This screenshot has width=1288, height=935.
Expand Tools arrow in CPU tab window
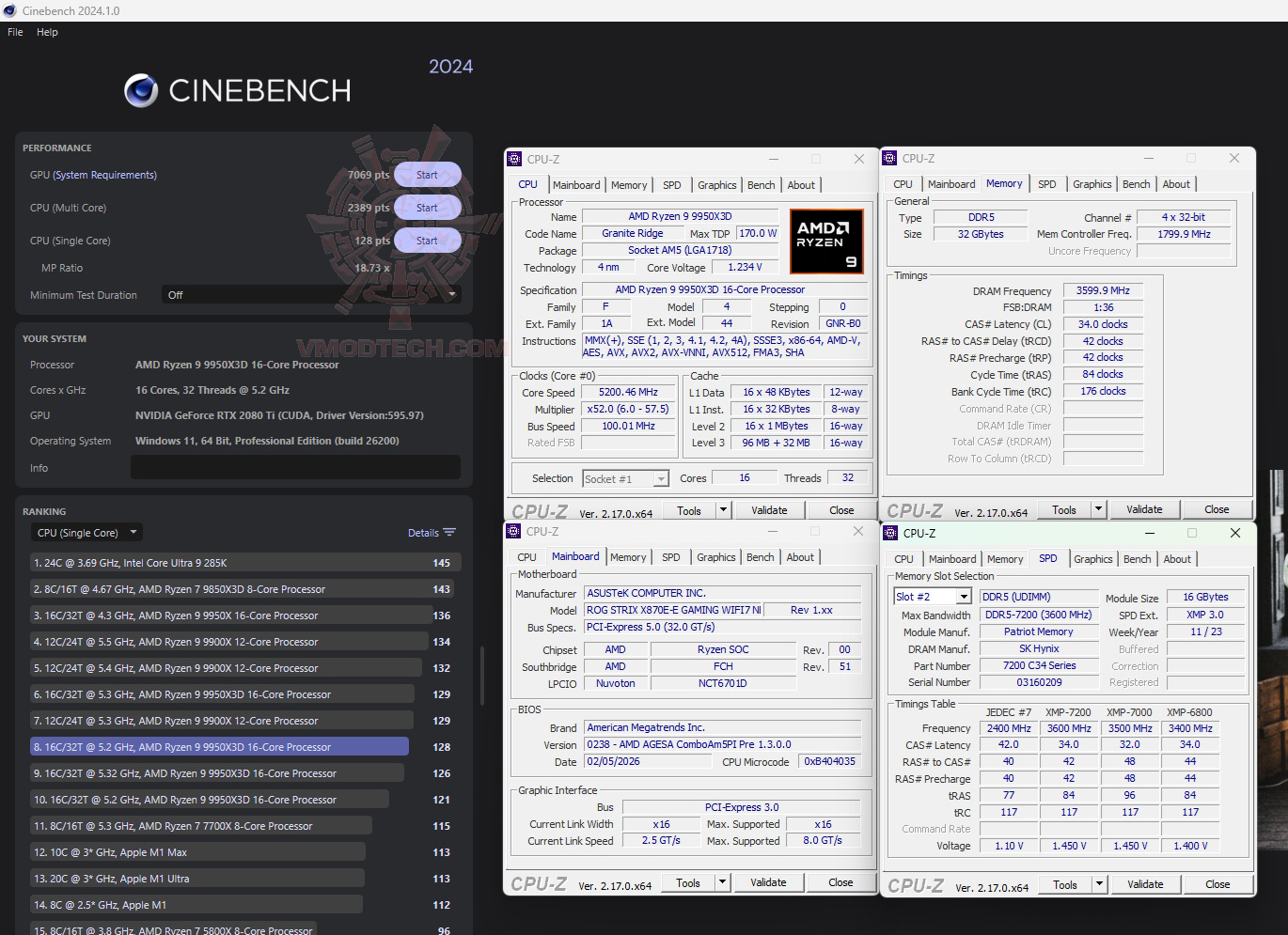click(x=723, y=510)
